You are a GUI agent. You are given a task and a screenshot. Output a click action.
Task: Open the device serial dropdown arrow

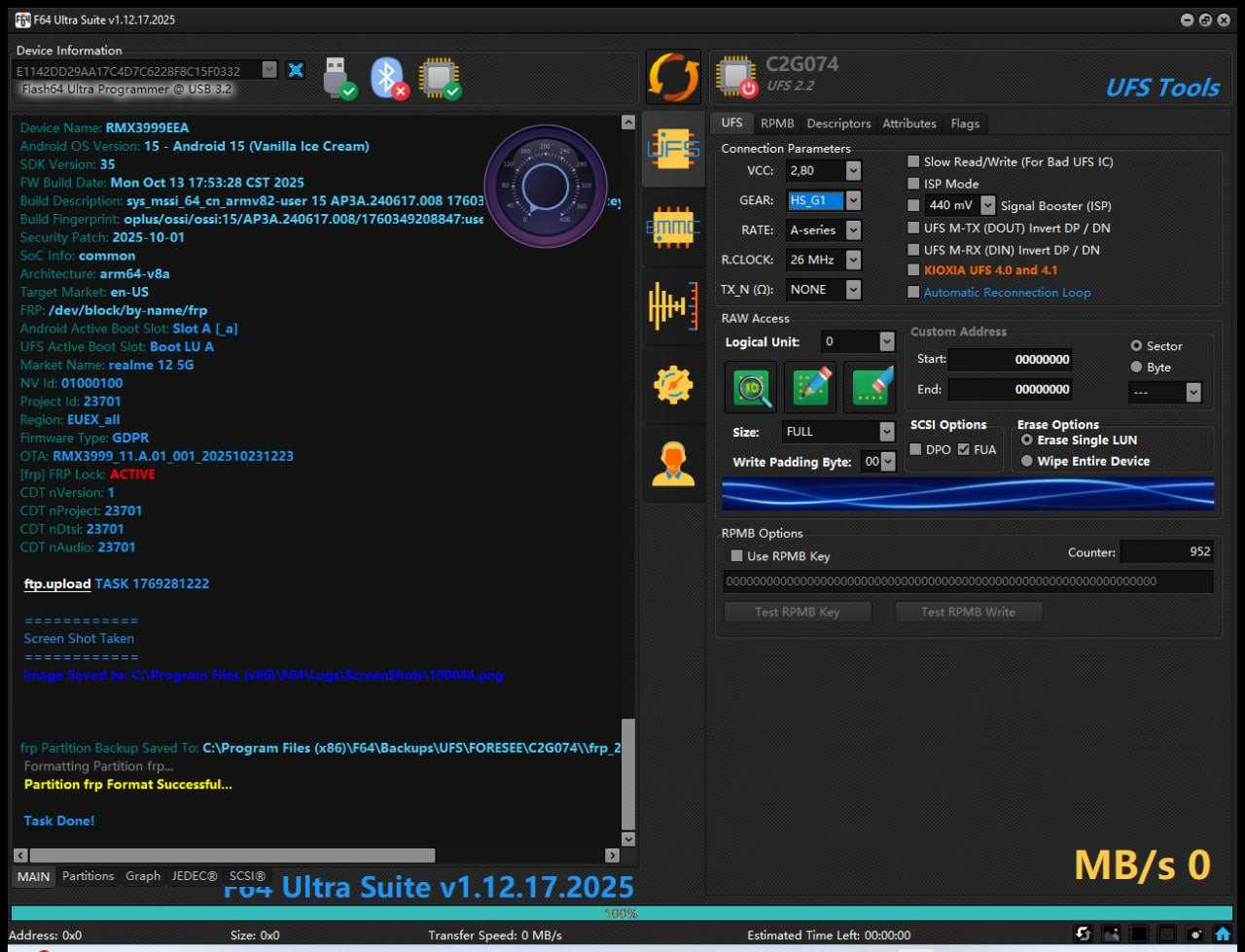click(269, 70)
